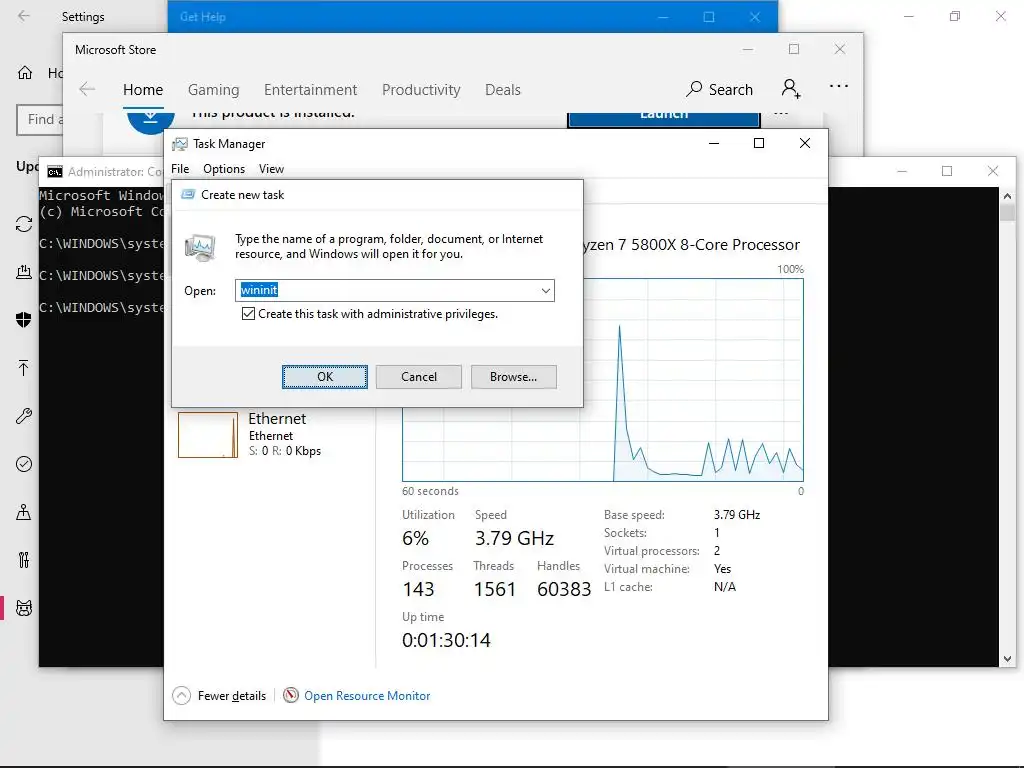Click the Settings Find a setting box
This screenshot has height=768, width=1024.
coord(40,120)
